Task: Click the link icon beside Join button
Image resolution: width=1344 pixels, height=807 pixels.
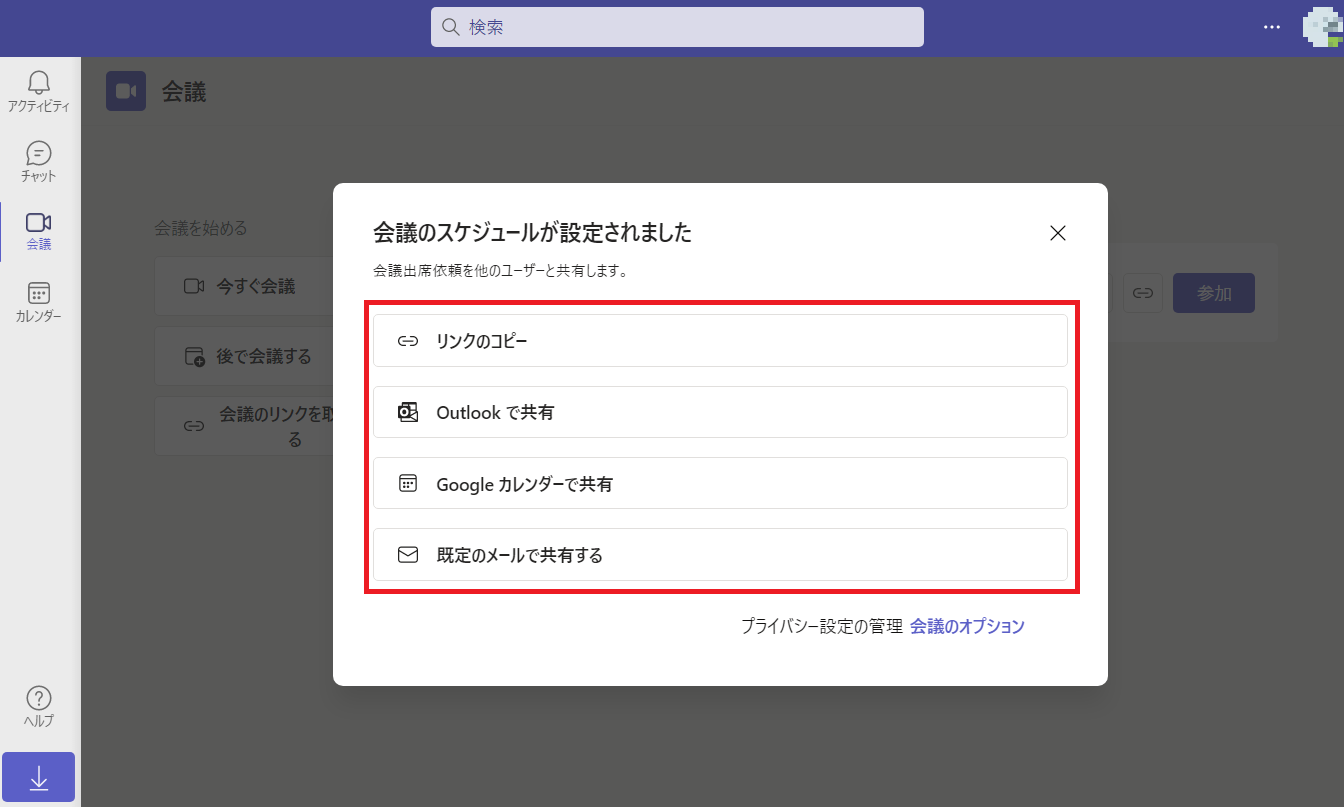Action: (x=1142, y=294)
